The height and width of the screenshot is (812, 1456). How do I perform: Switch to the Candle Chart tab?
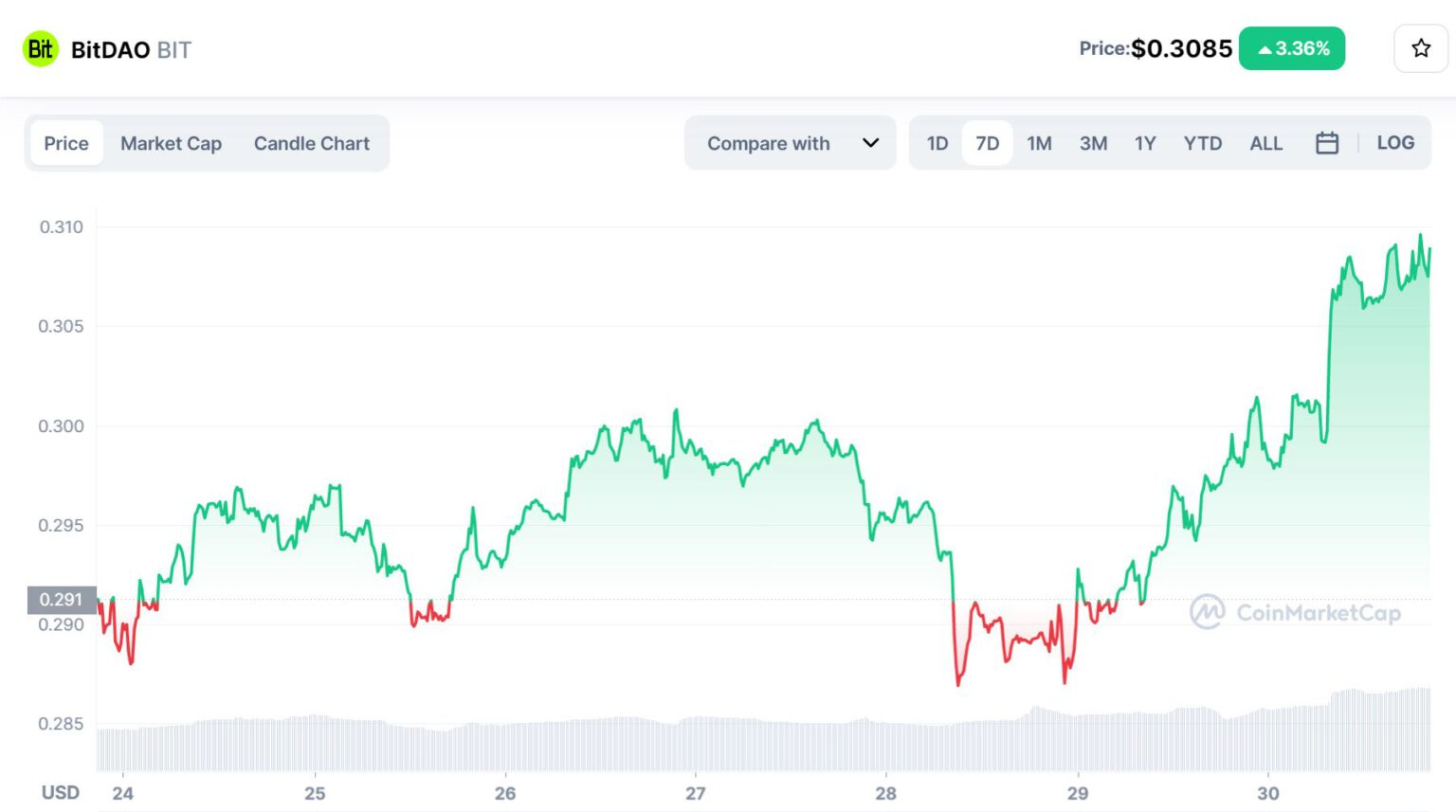coord(312,143)
